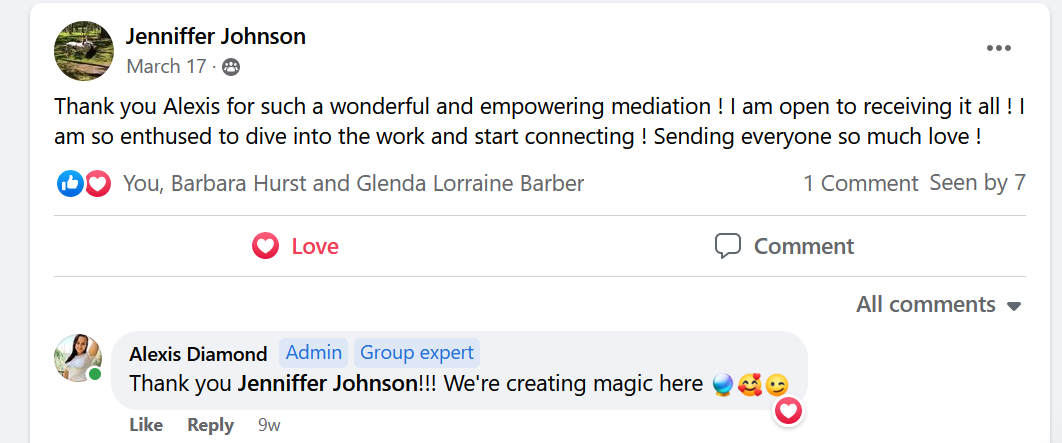Image resolution: width=1062 pixels, height=443 pixels.
Task: Click the All comments dropdown arrow
Action: click(1014, 305)
